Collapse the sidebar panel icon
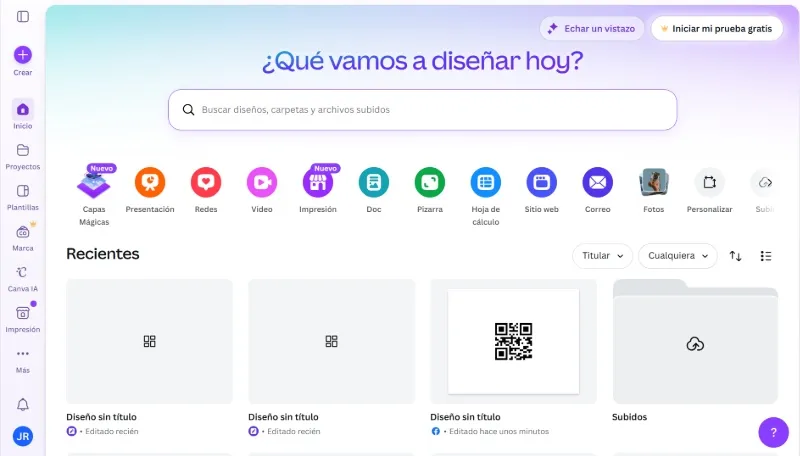Image resolution: width=800 pixels, height=456 pixels. pyautogui.click(x=23, y=17)
